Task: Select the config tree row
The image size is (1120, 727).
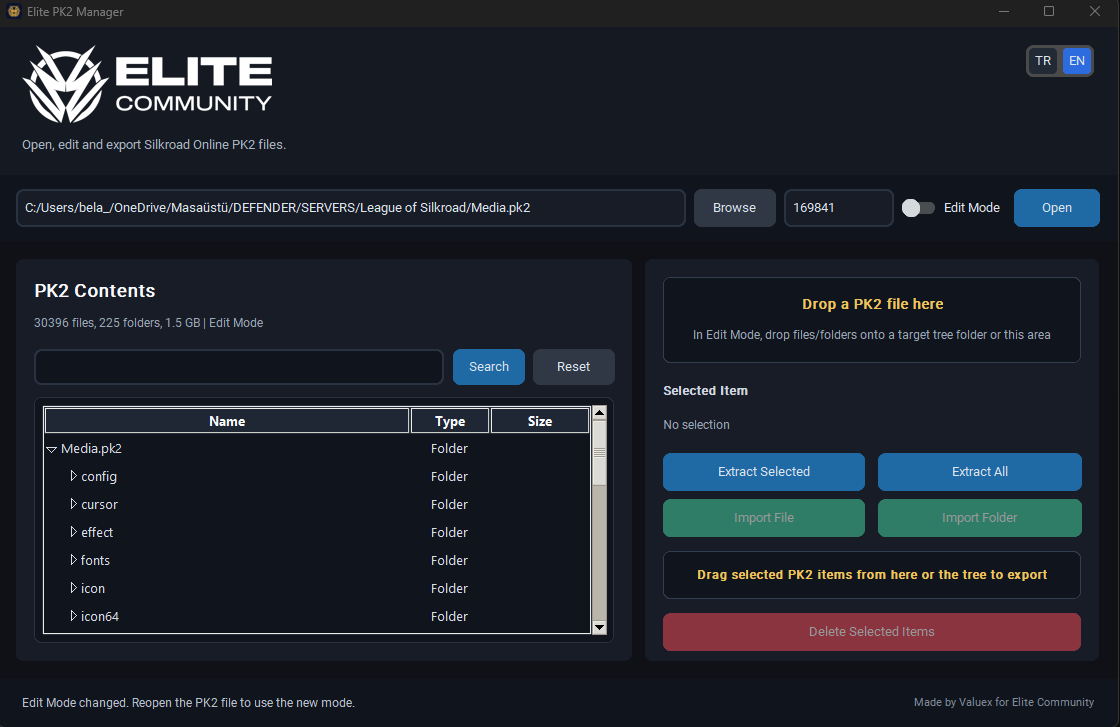Action: pyautogui.click(x=316, y=476)
